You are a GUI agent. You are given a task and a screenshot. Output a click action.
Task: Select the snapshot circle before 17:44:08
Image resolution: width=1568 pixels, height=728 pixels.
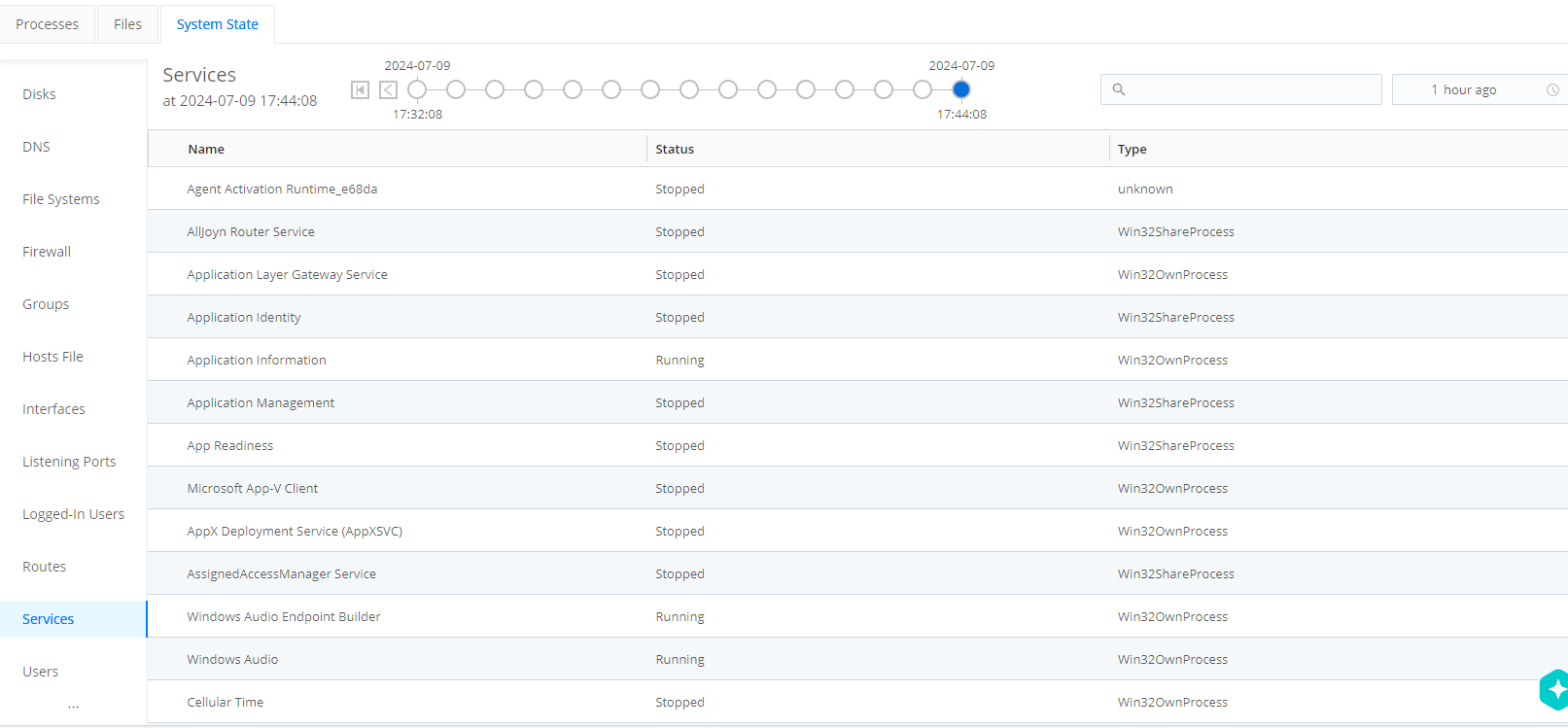click(x=923, y=89)
